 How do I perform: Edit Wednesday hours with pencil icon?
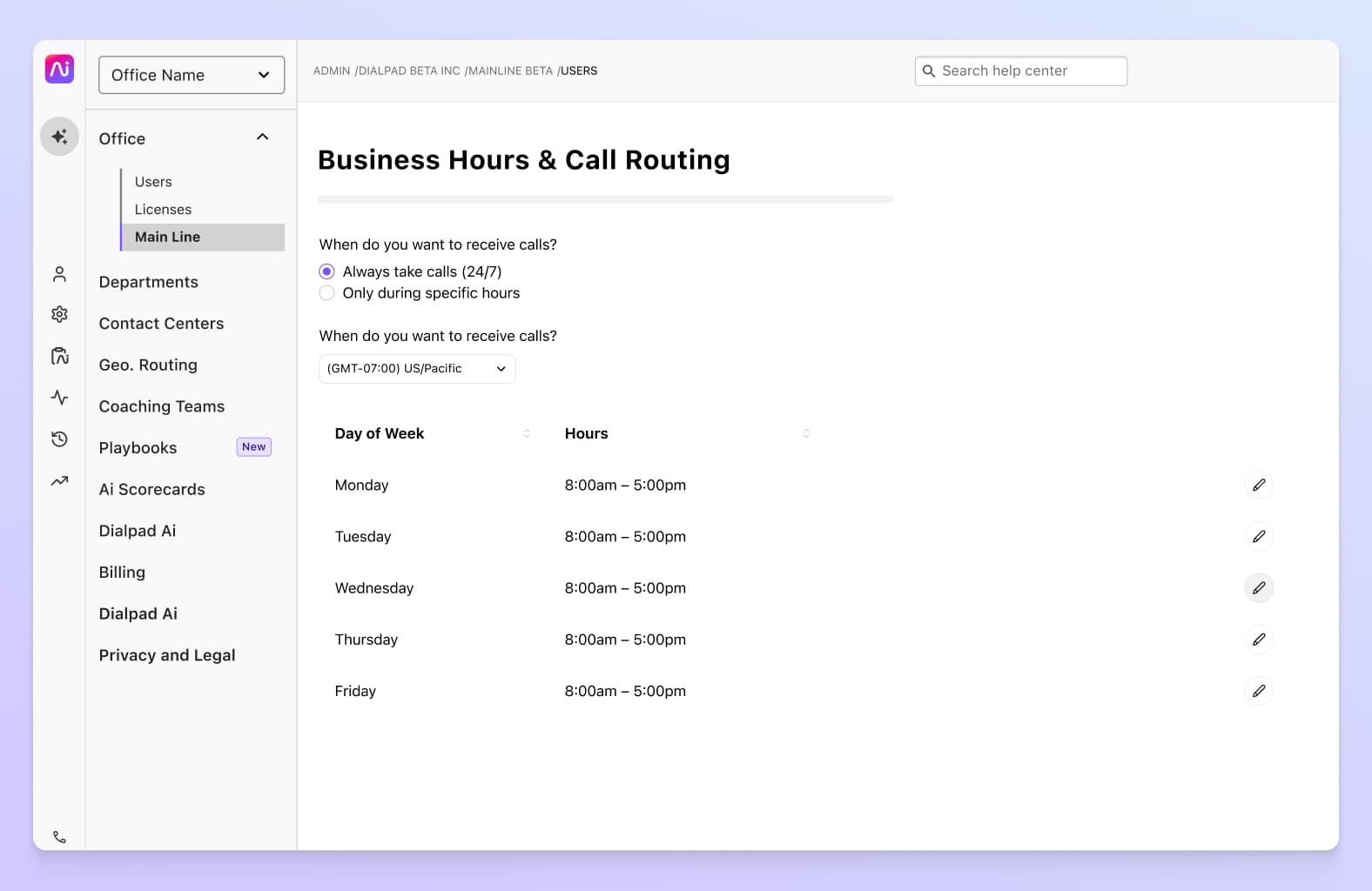click(1258, 588)
